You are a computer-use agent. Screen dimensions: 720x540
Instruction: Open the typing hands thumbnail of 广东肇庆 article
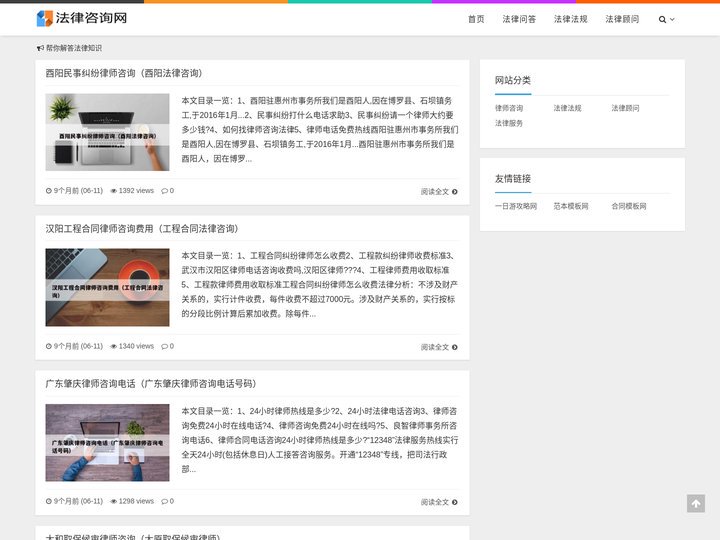[107, 443]
